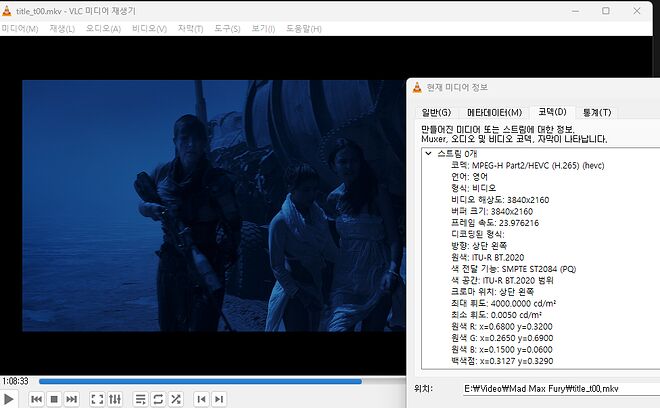660x408 pixels.
Task: Select 원색 G: x=0.2650 row
Action: (502, 338)
